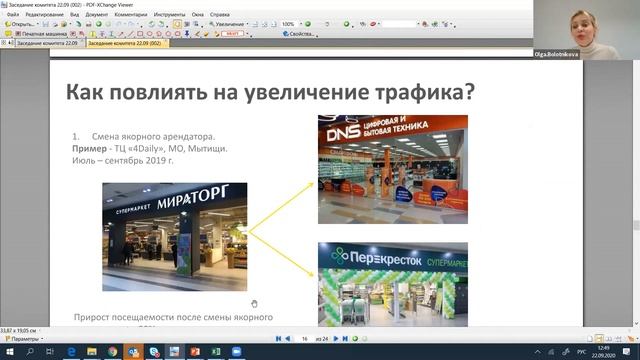640x360 pixels.
Task: Click the rotate counter-clockwise icon
Action: pos(151,24)
